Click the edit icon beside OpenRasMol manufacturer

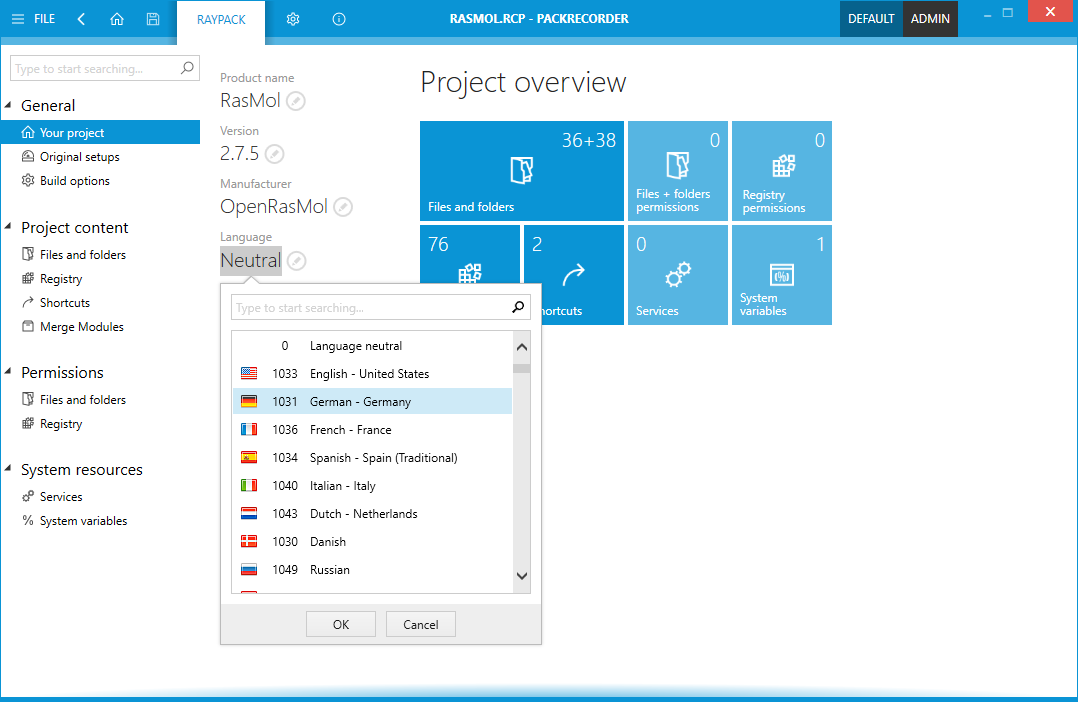coord(343,207)
